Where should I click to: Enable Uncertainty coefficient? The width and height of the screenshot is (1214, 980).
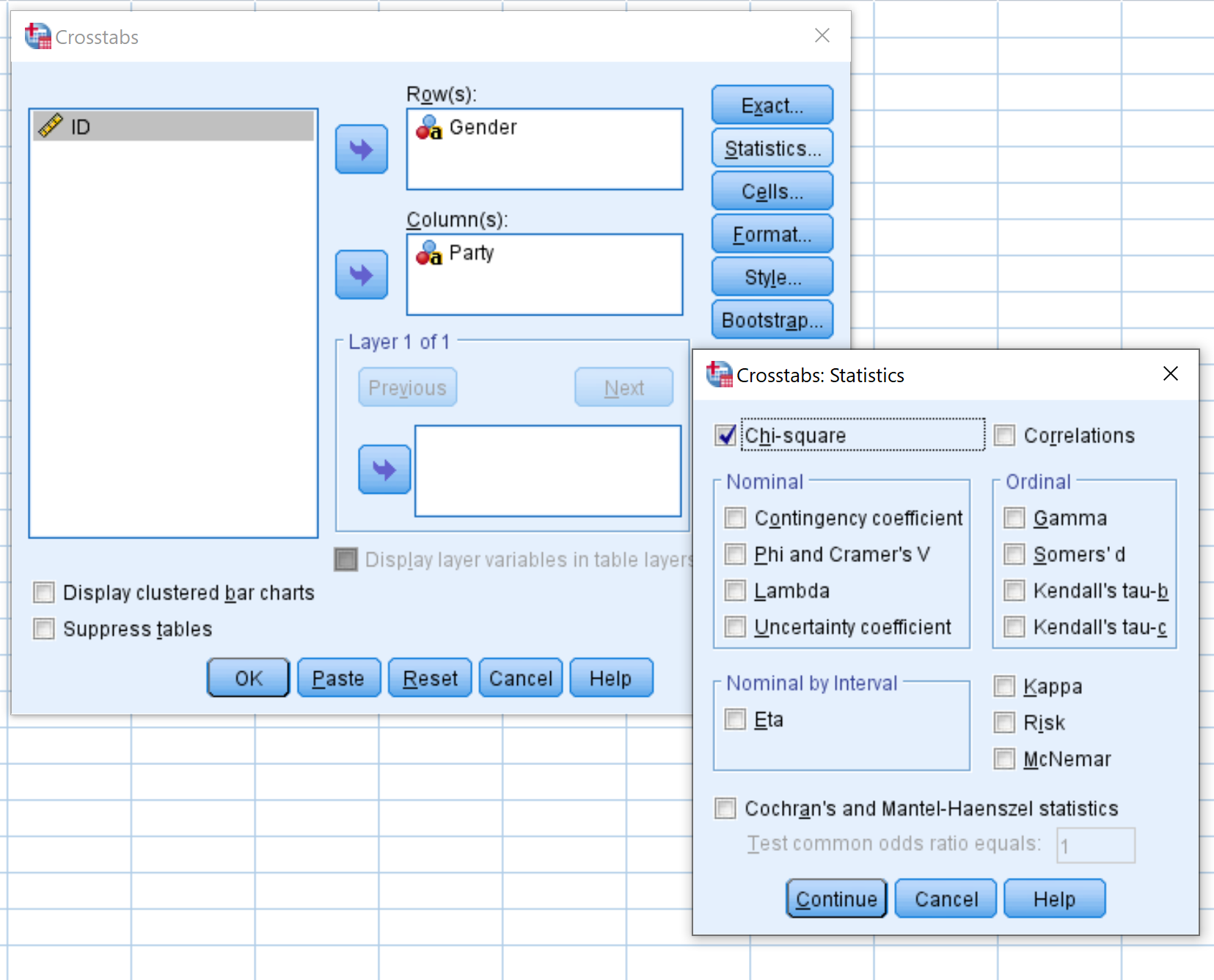pyautogui.click(x=735, y=626)
